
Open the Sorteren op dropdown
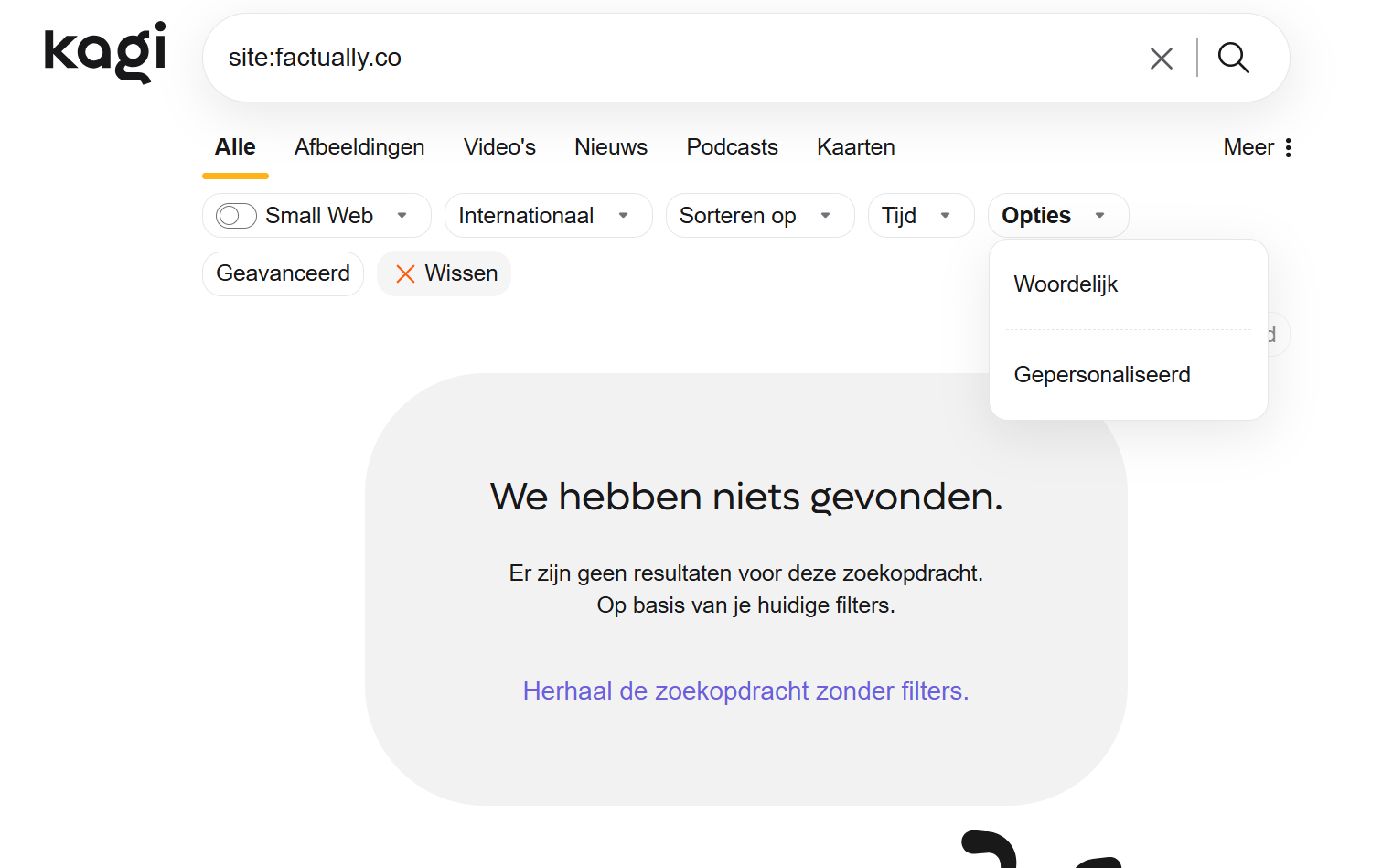point(760,216)
